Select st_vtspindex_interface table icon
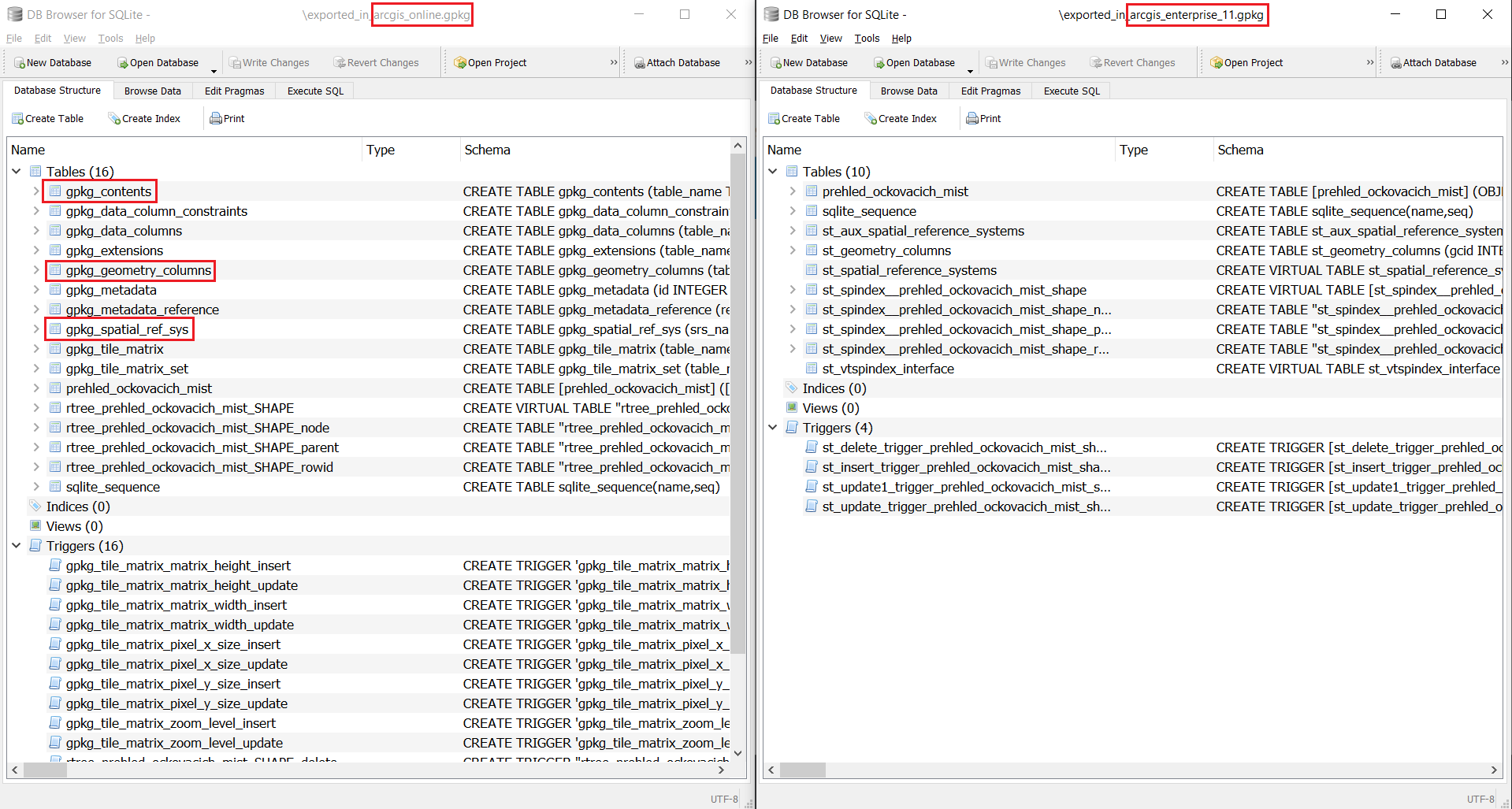1512x809 pixels. tap(812, 368)
